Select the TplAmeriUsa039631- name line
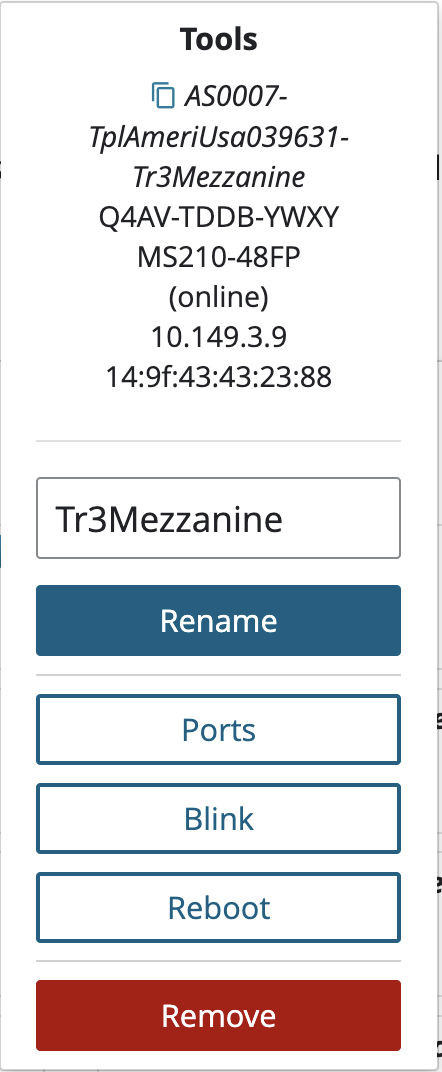This screenshot has height=1072, width=442. [219, 137]
